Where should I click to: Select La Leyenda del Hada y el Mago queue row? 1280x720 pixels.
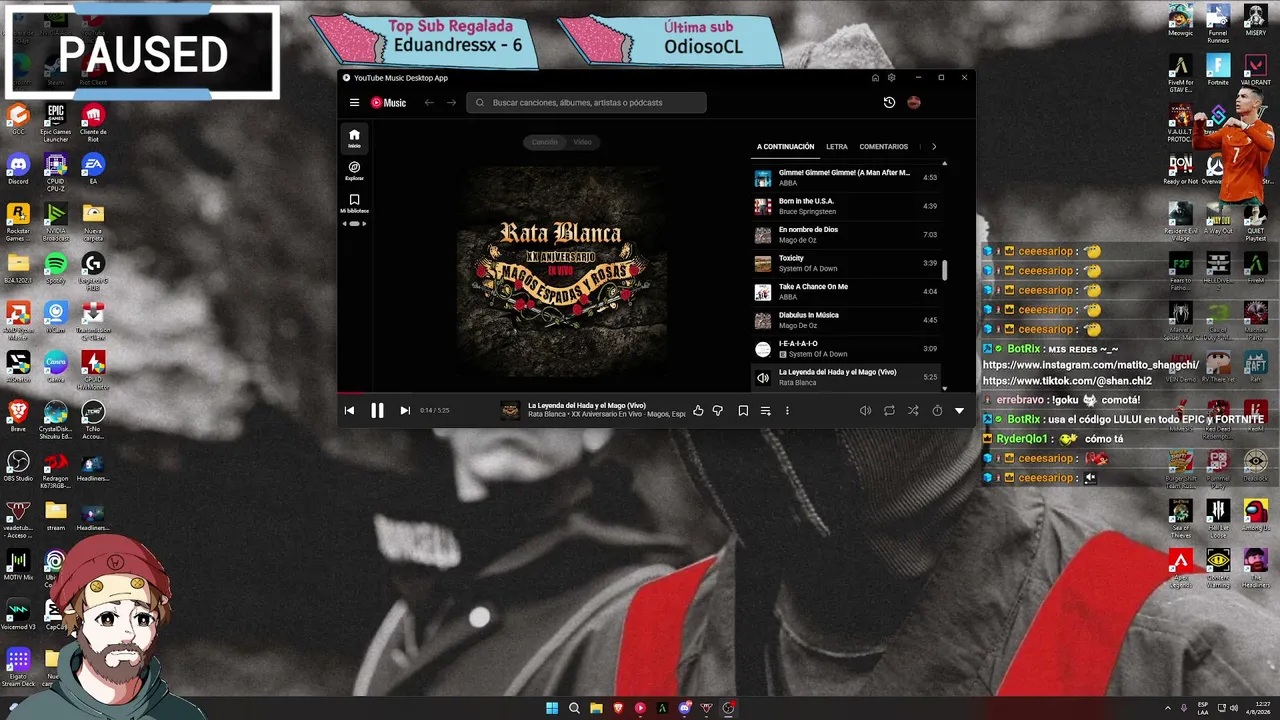click(x=846, y=377)
